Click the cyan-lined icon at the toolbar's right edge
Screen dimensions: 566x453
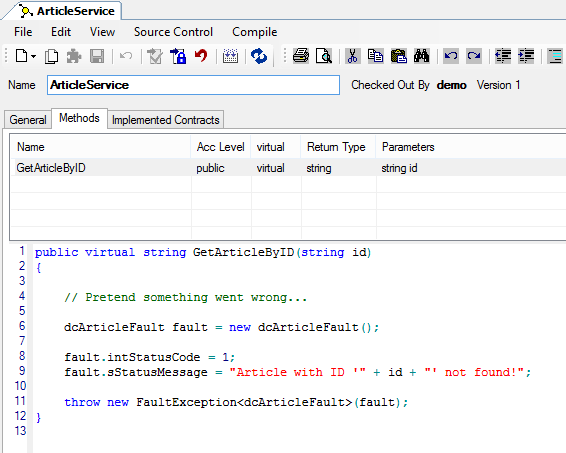click(555, 56)
